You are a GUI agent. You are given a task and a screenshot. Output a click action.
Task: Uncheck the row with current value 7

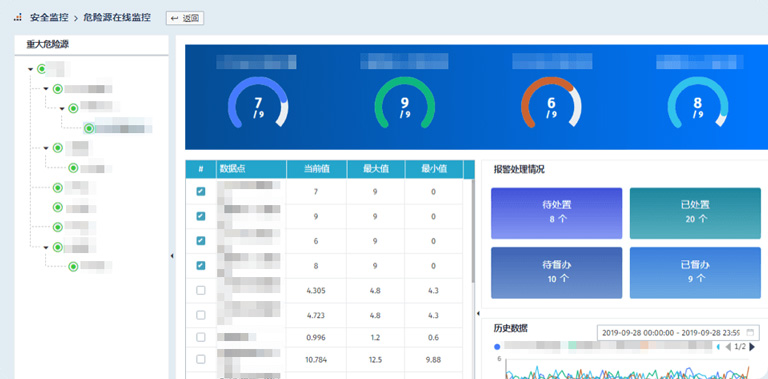(x=201, y=191)
